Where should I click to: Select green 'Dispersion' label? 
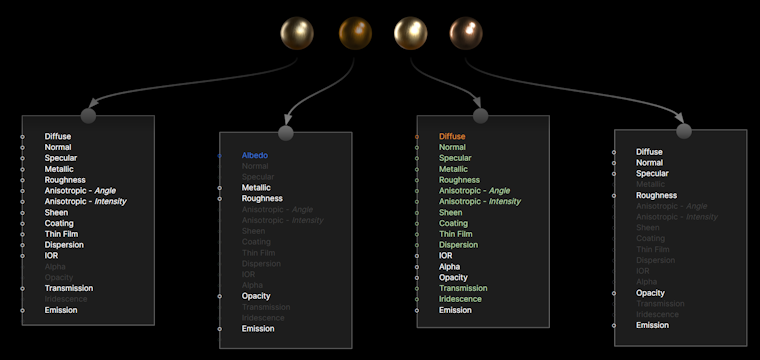click(459, 245)
